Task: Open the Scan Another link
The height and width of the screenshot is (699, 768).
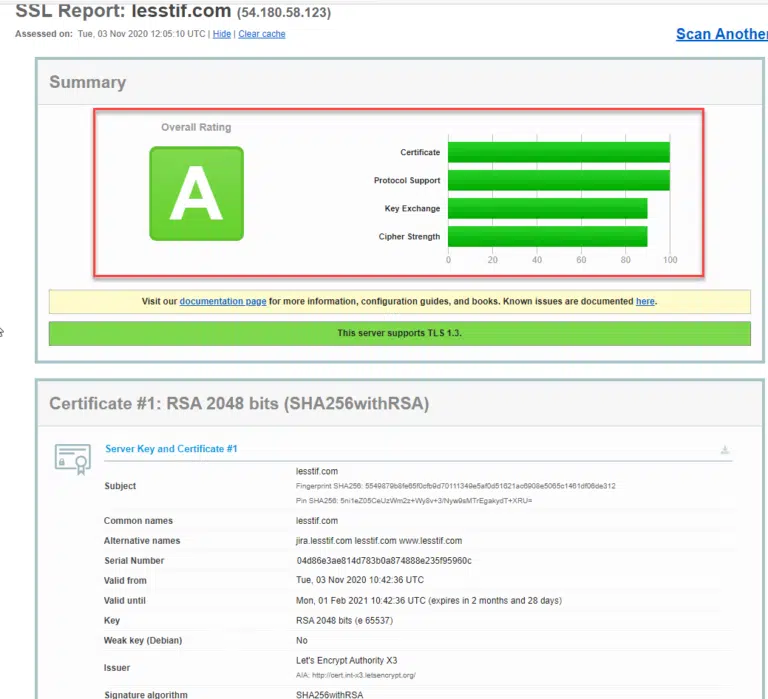Action: point(720,34)
